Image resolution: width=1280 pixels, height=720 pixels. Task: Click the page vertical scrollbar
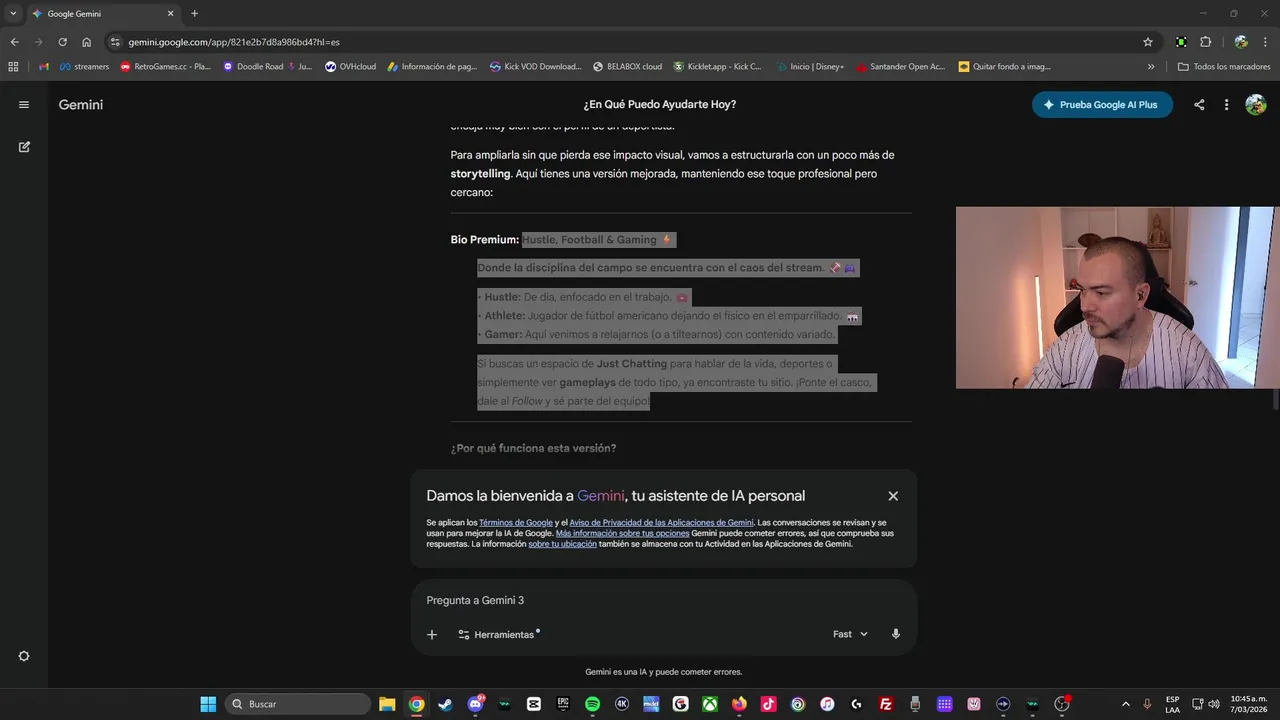pos(1274,399)
